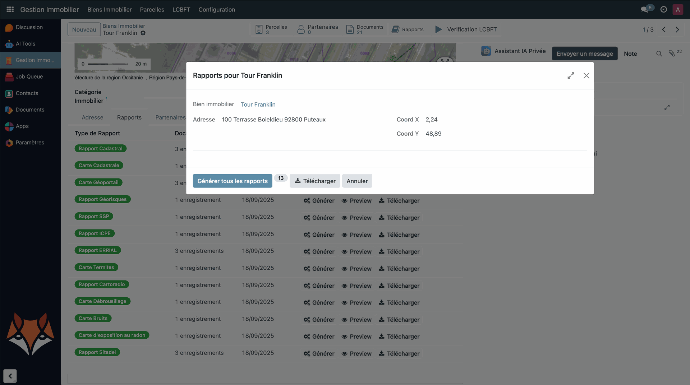Click Générer on the Rapport SSP row

pos(319,218)
